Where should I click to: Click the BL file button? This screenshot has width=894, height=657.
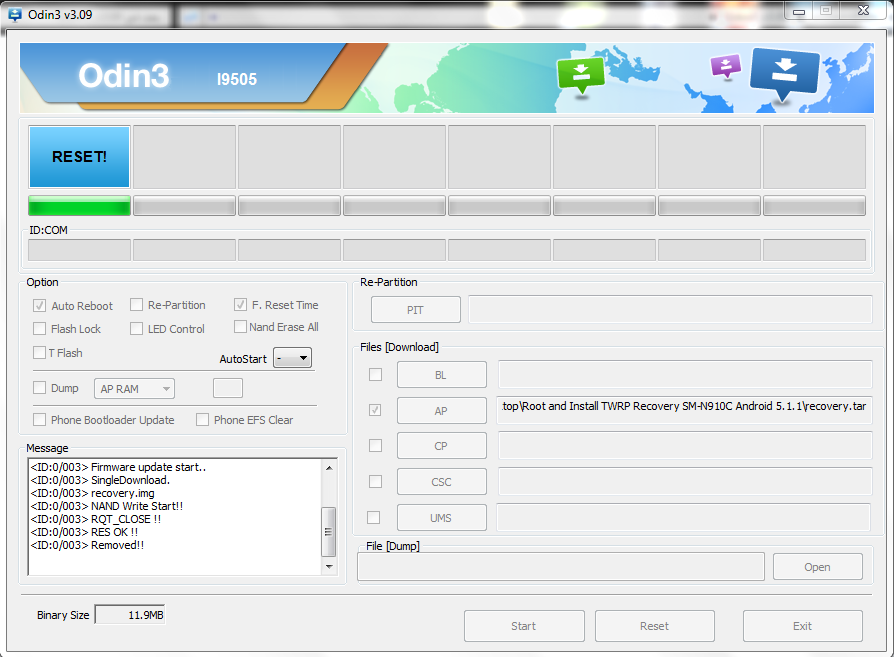[x=442, y=375]
